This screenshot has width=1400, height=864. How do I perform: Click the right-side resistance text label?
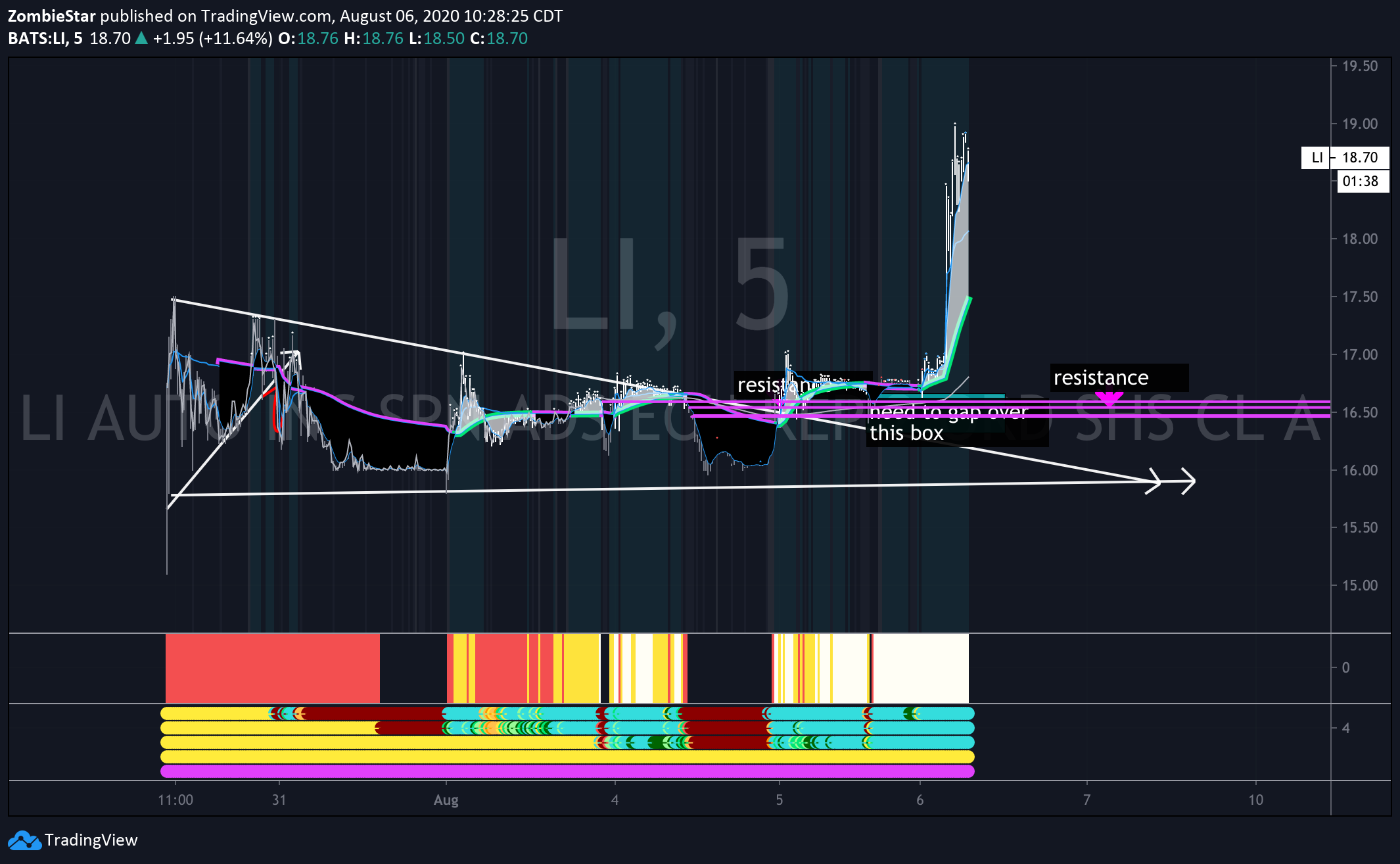coord(1102,377)
